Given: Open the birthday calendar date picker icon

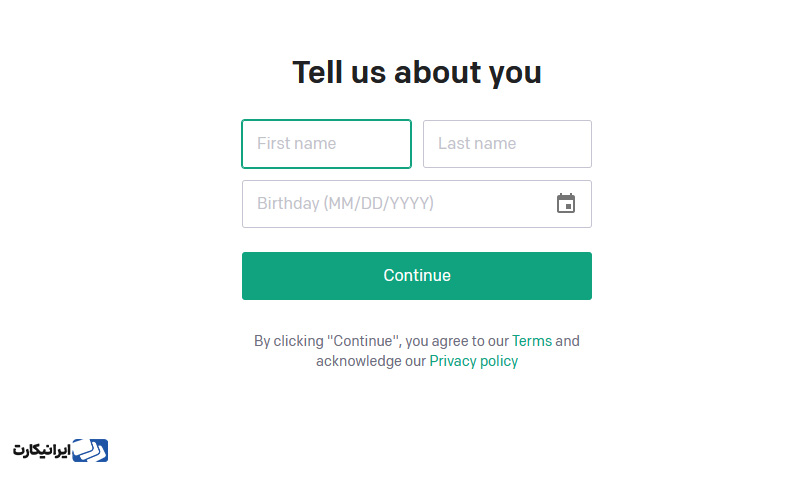Looking at the screenshot, I should (x=565, y=203).
